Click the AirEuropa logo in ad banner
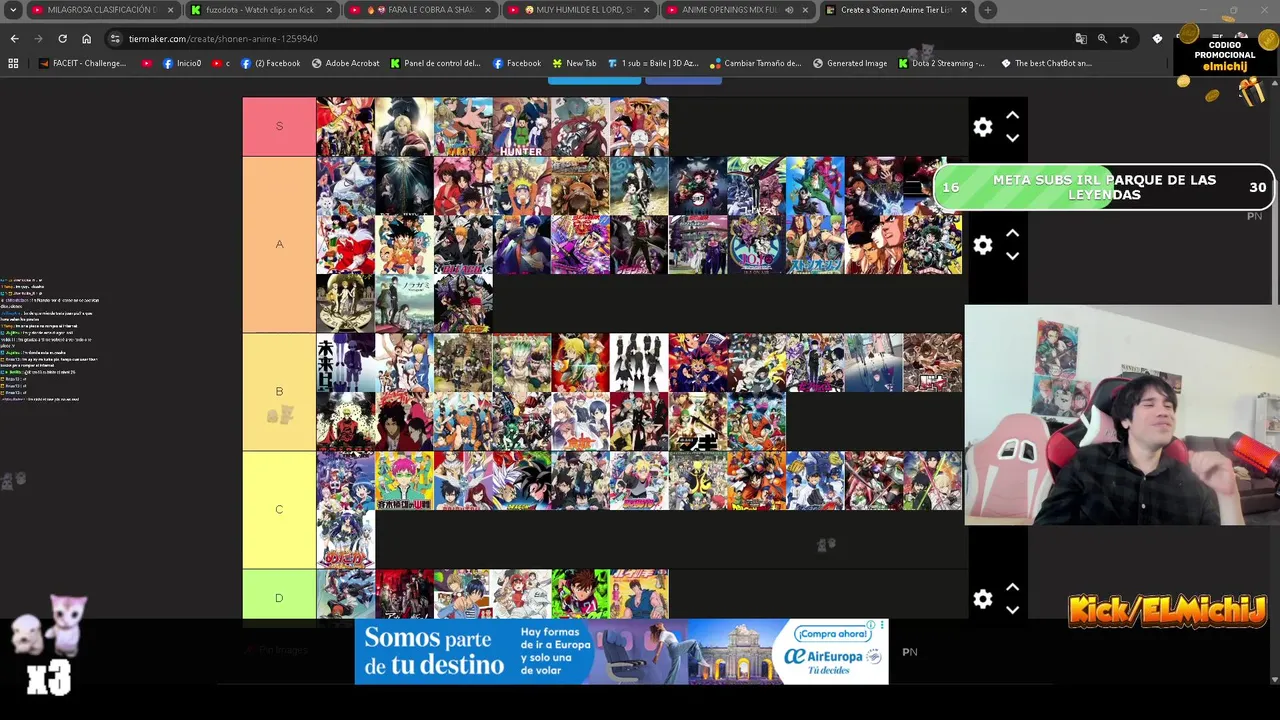Screen dimensions: 1280x720 [832, 657]
